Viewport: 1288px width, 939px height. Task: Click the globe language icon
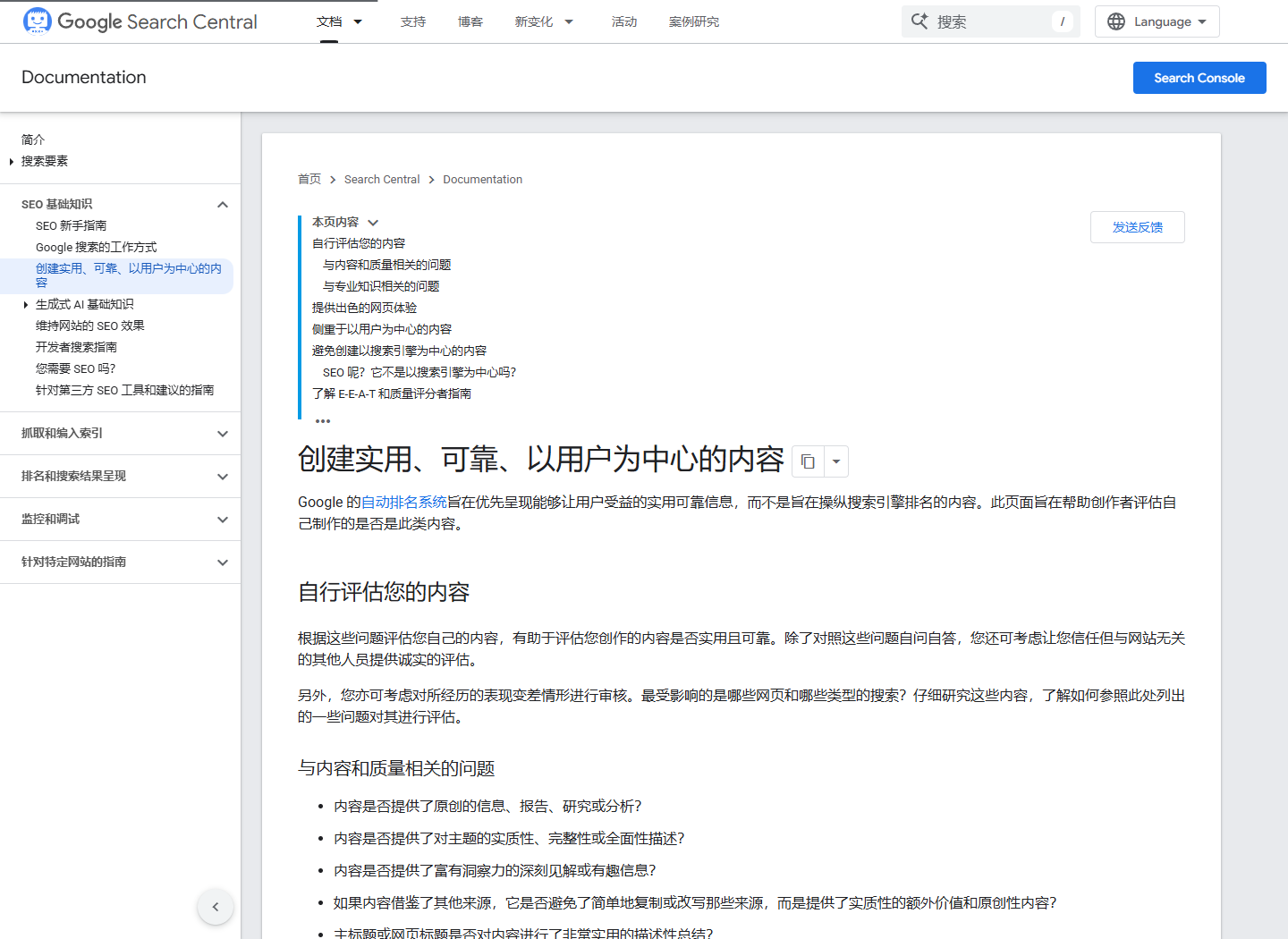[x=1116, y=21]
